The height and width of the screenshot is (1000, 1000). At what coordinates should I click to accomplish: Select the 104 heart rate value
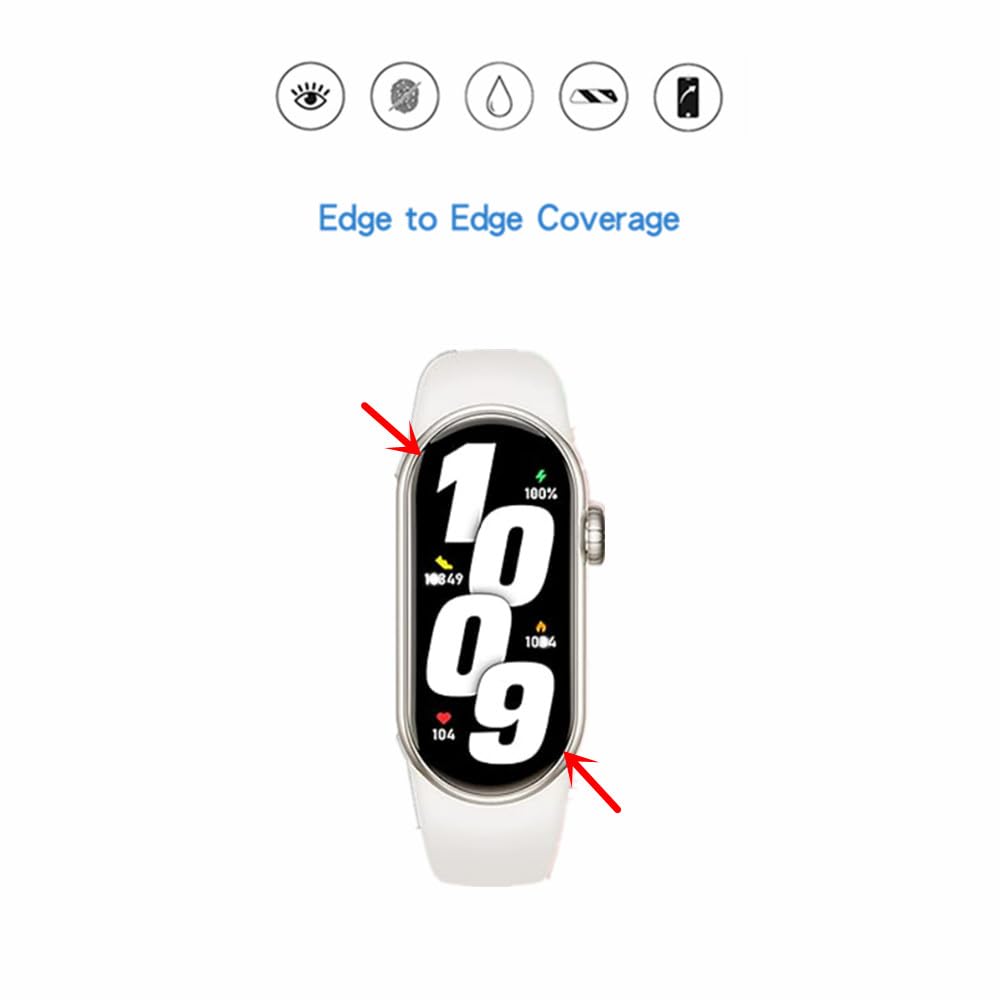point(443,735)
